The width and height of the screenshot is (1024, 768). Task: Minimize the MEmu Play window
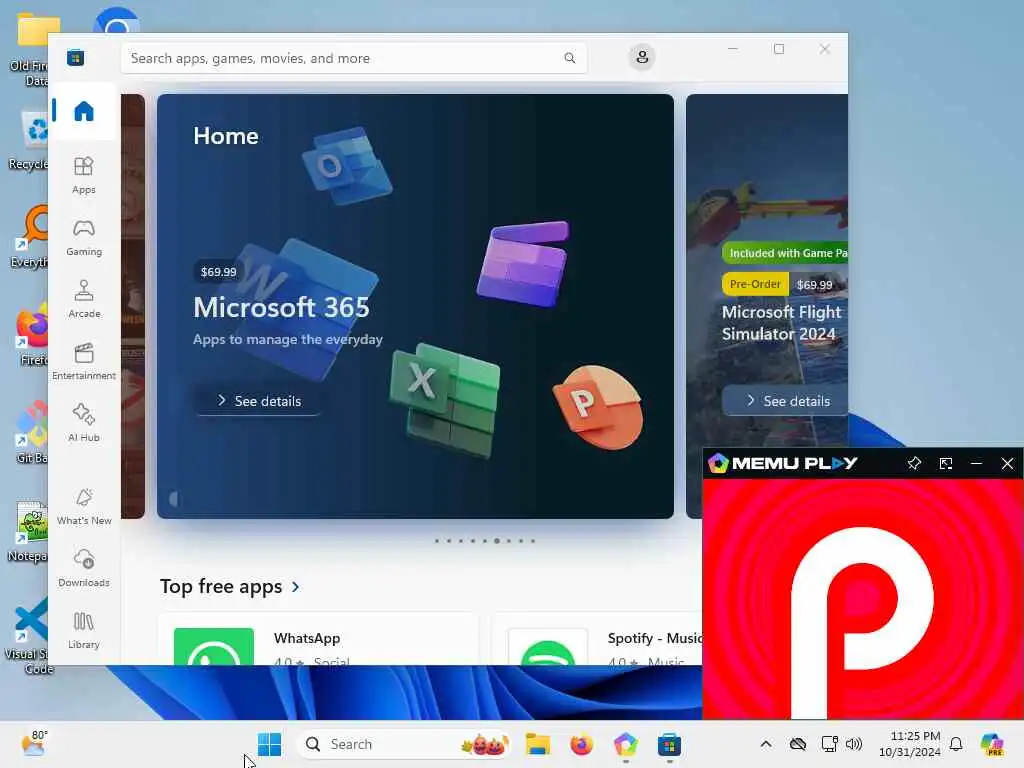(x=976, y=463)
